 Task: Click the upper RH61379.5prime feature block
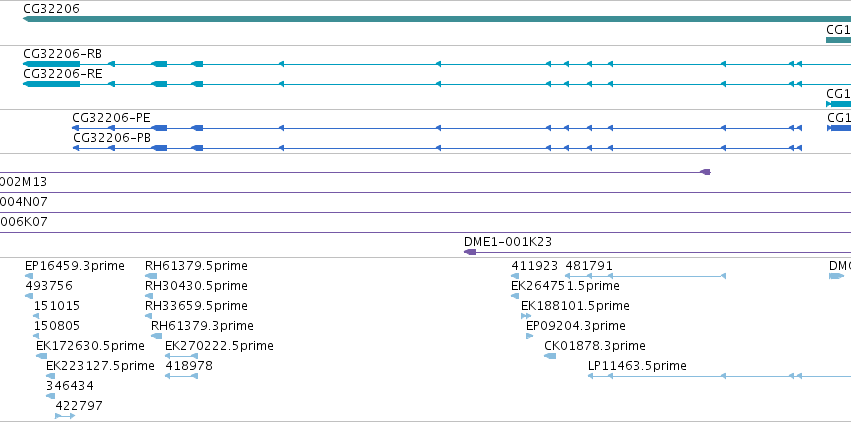point(151,276)
